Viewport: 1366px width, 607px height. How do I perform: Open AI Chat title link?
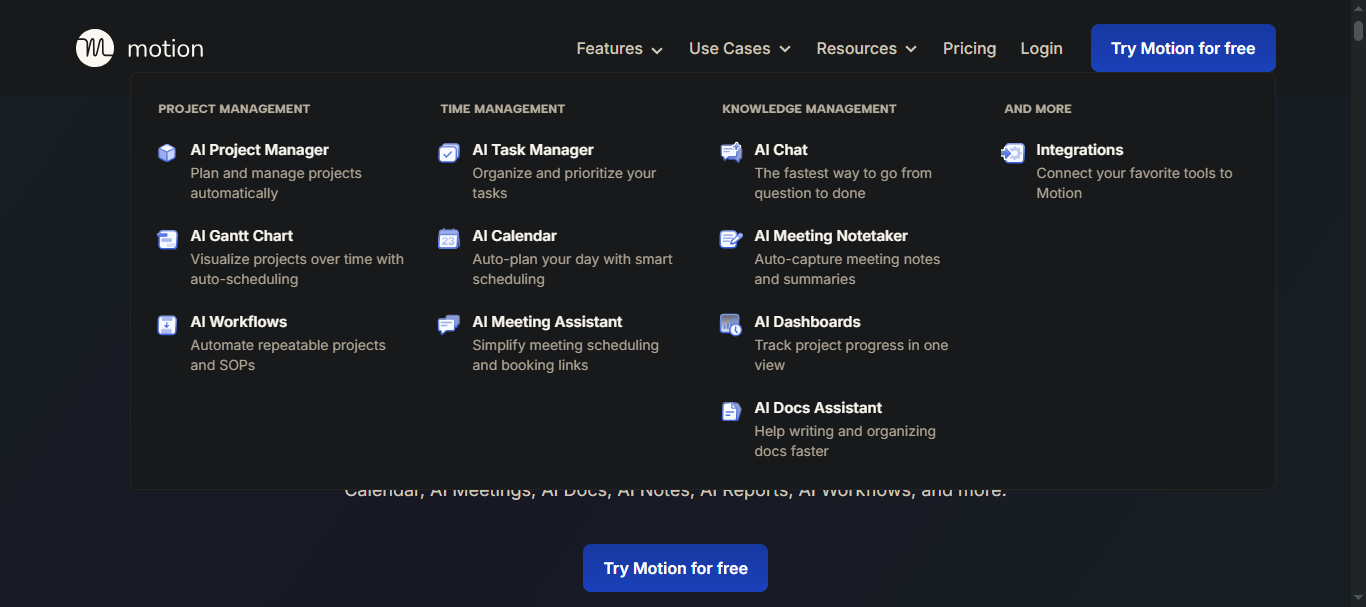click(x=781, y=150)
